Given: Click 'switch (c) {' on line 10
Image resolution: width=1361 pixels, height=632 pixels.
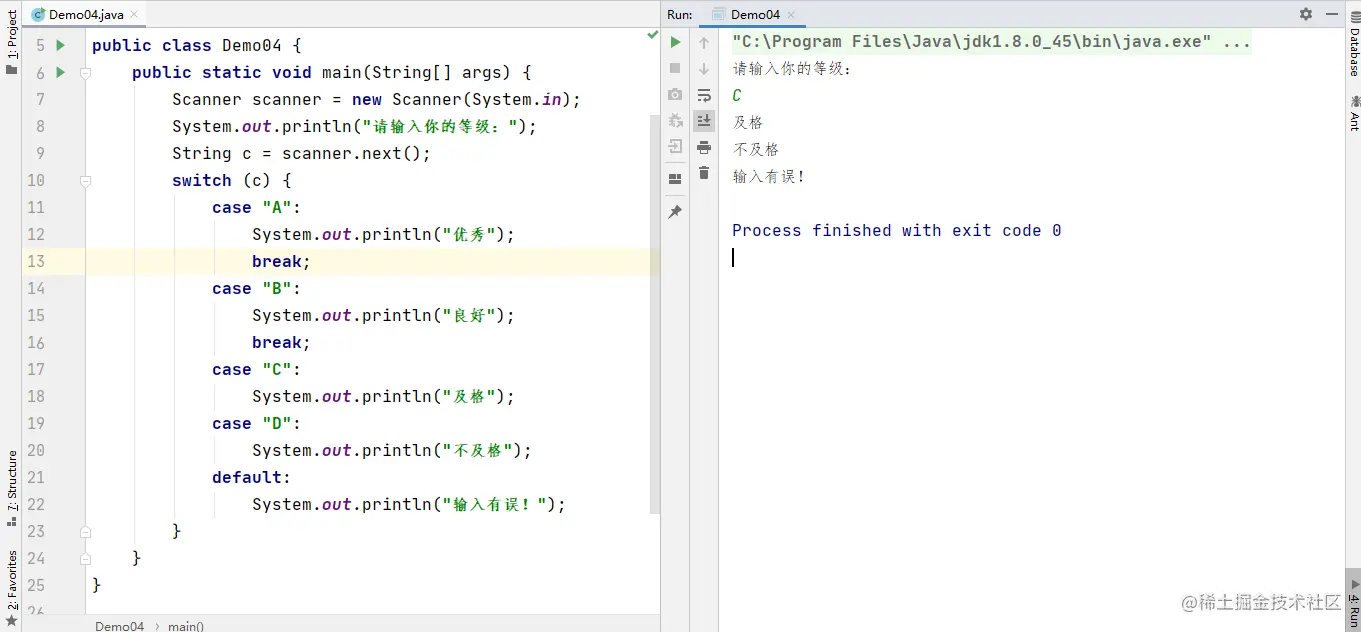Looking at the screenshot, I should (231, 180).
